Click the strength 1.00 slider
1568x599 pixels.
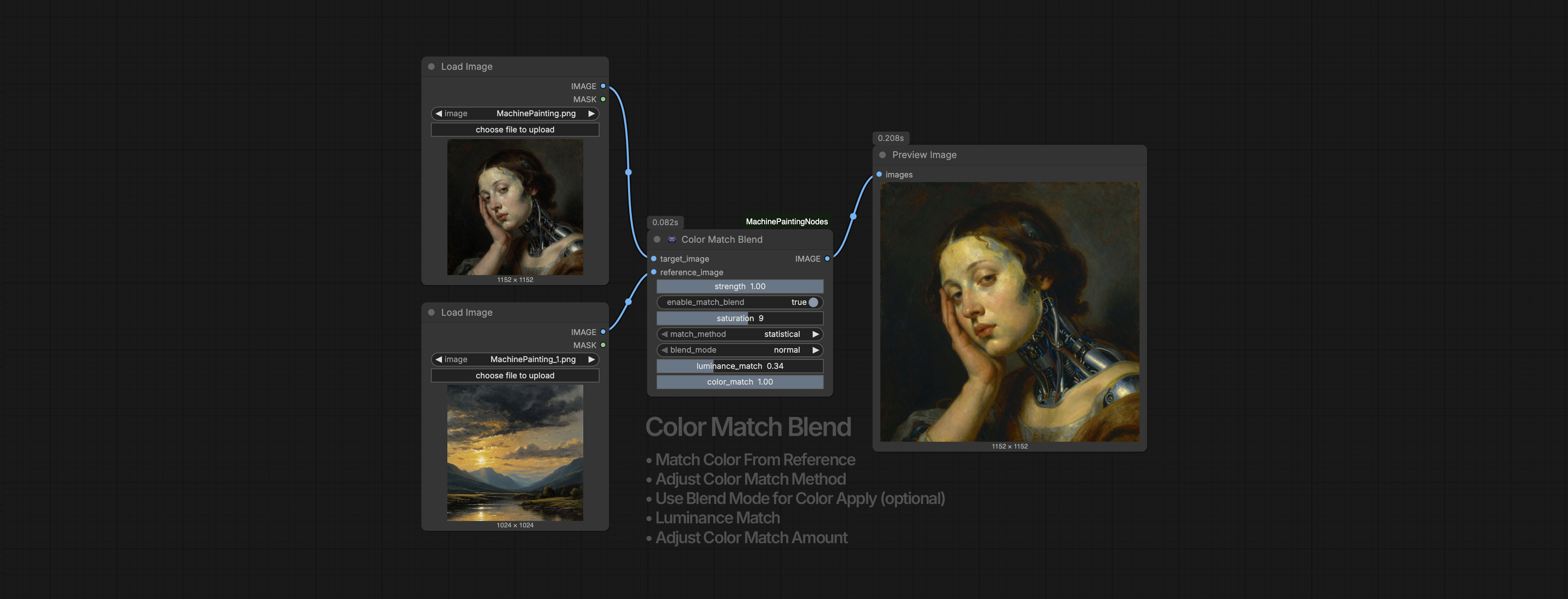(739, 286)
